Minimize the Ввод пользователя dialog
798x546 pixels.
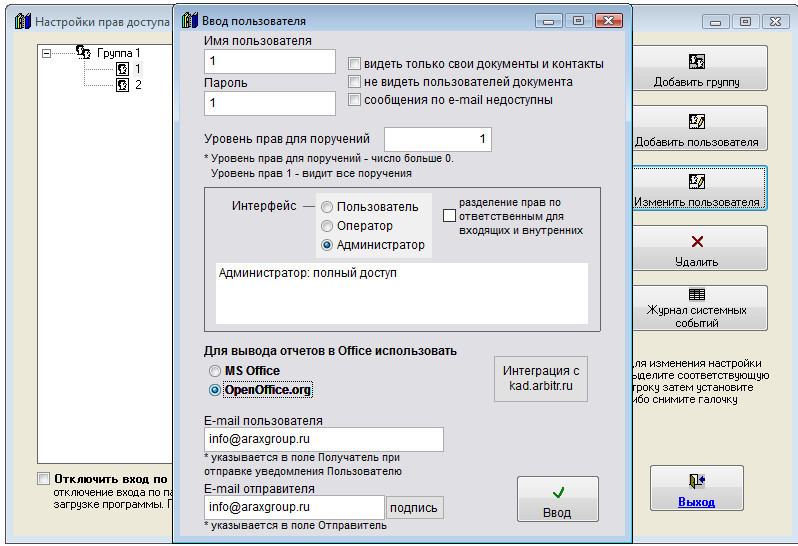pos(549,21)
